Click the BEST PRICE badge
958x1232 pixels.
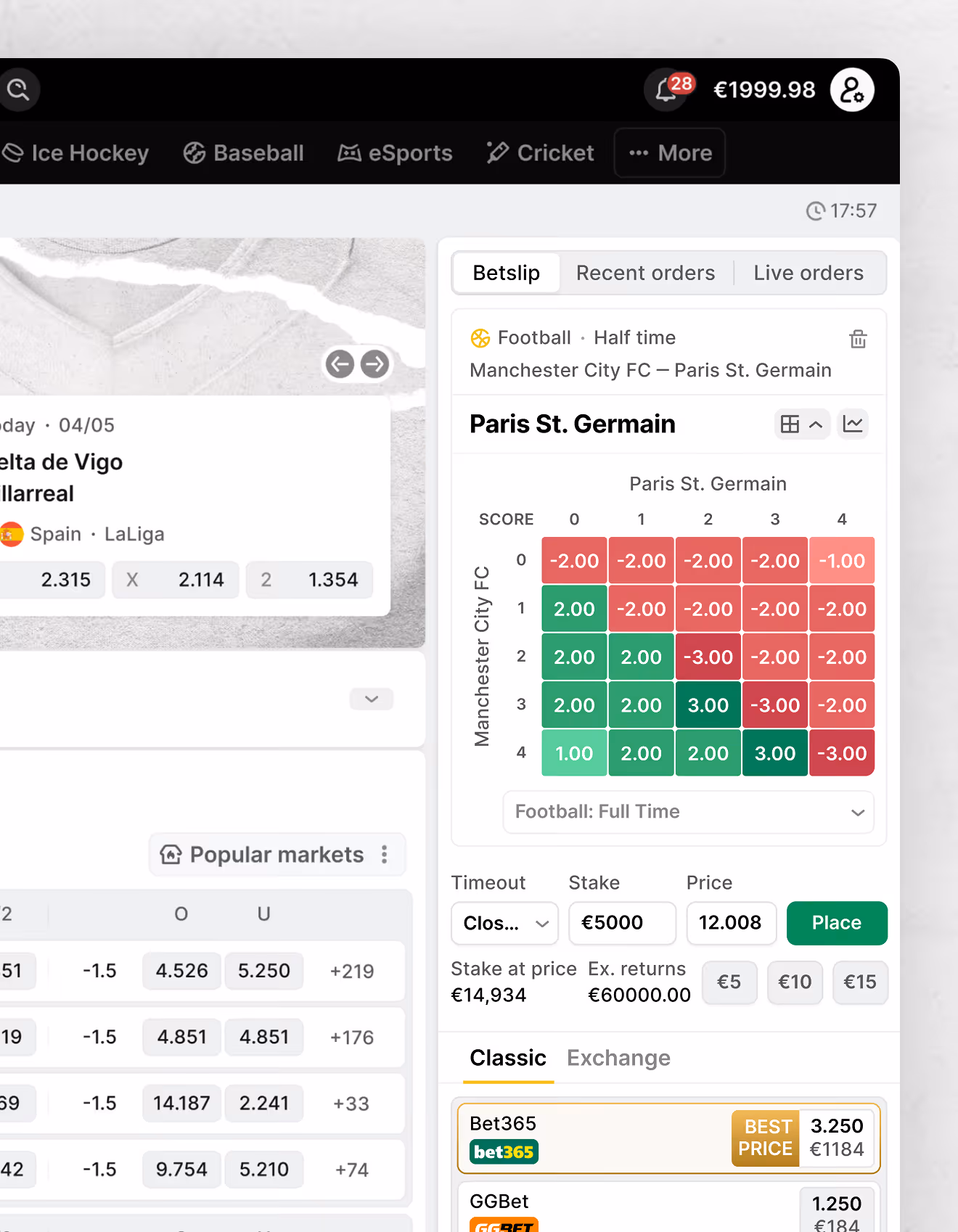click(x=766, y=1138)
